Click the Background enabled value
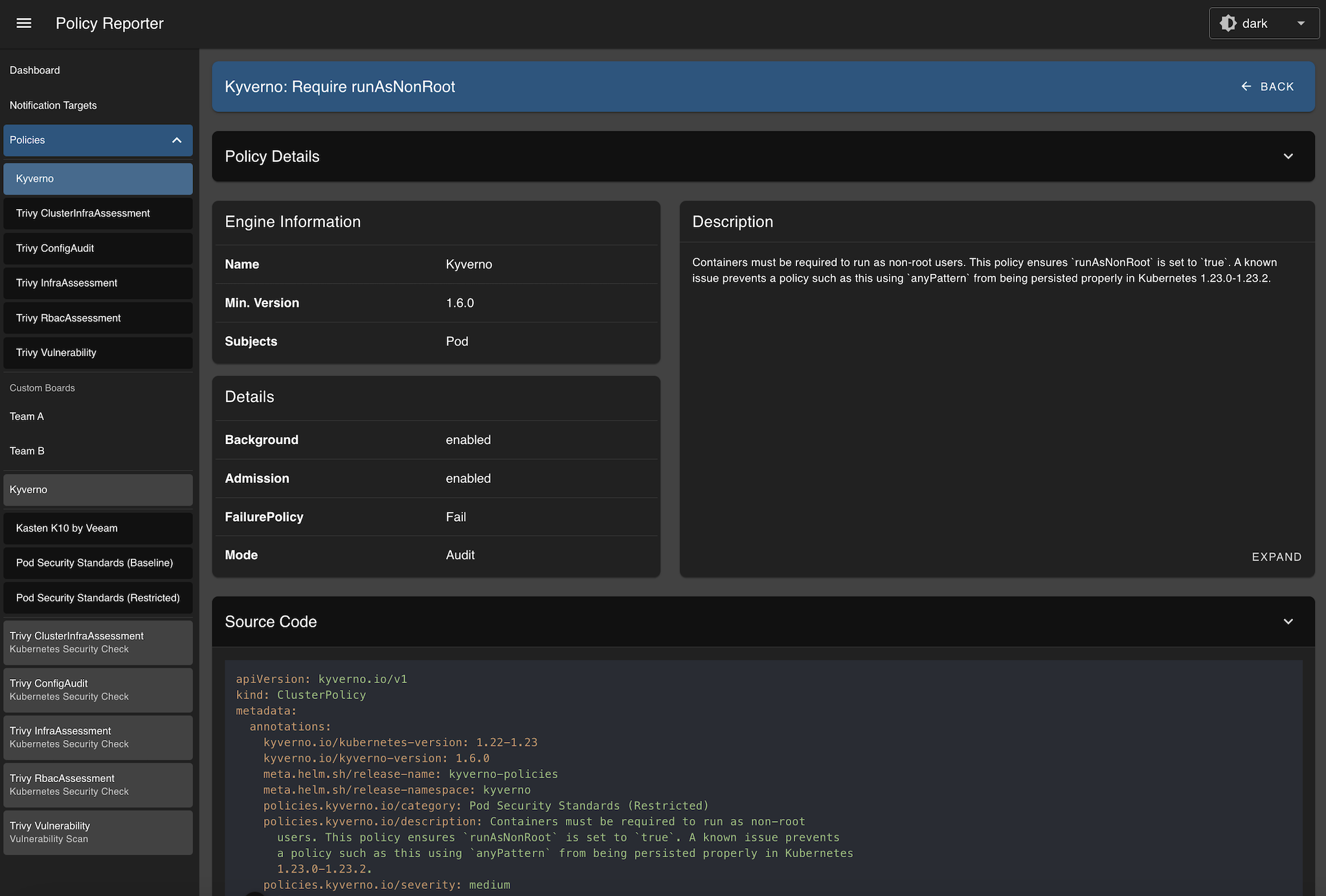Screen dimensions: 1326x896 pos(468,440)
